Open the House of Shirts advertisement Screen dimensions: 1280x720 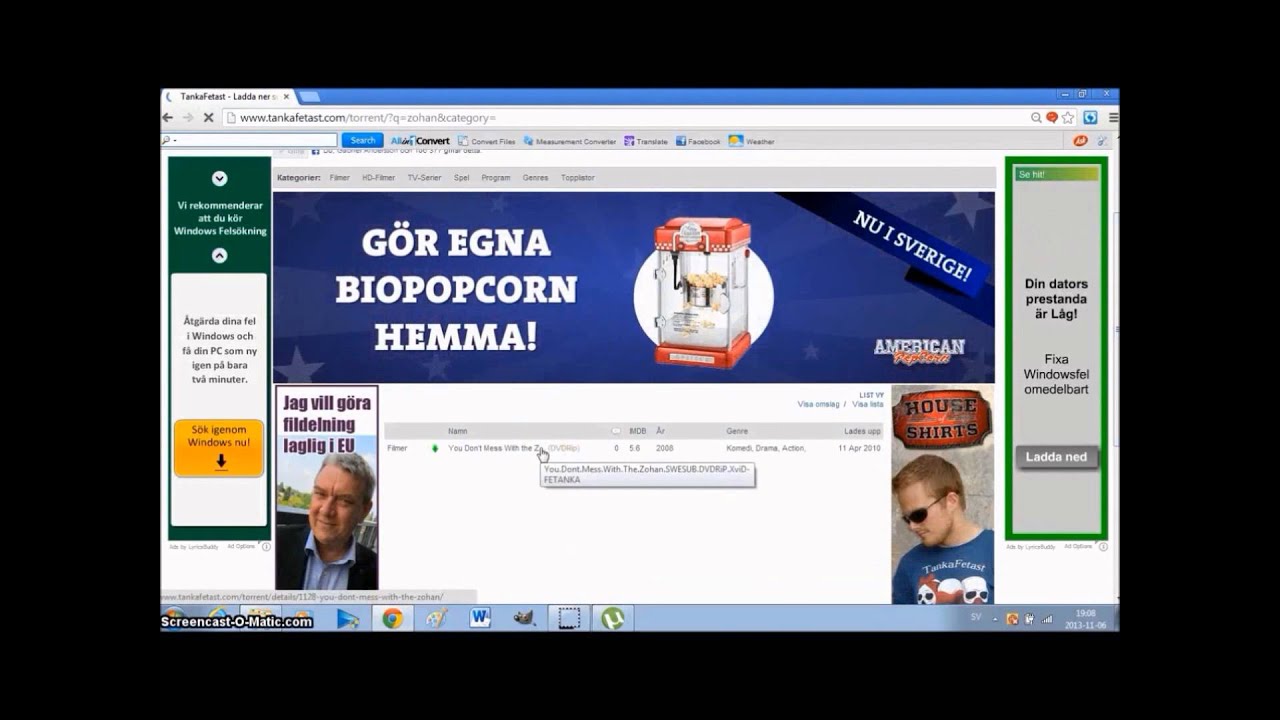pyautogui.click(x=943, y=495)
